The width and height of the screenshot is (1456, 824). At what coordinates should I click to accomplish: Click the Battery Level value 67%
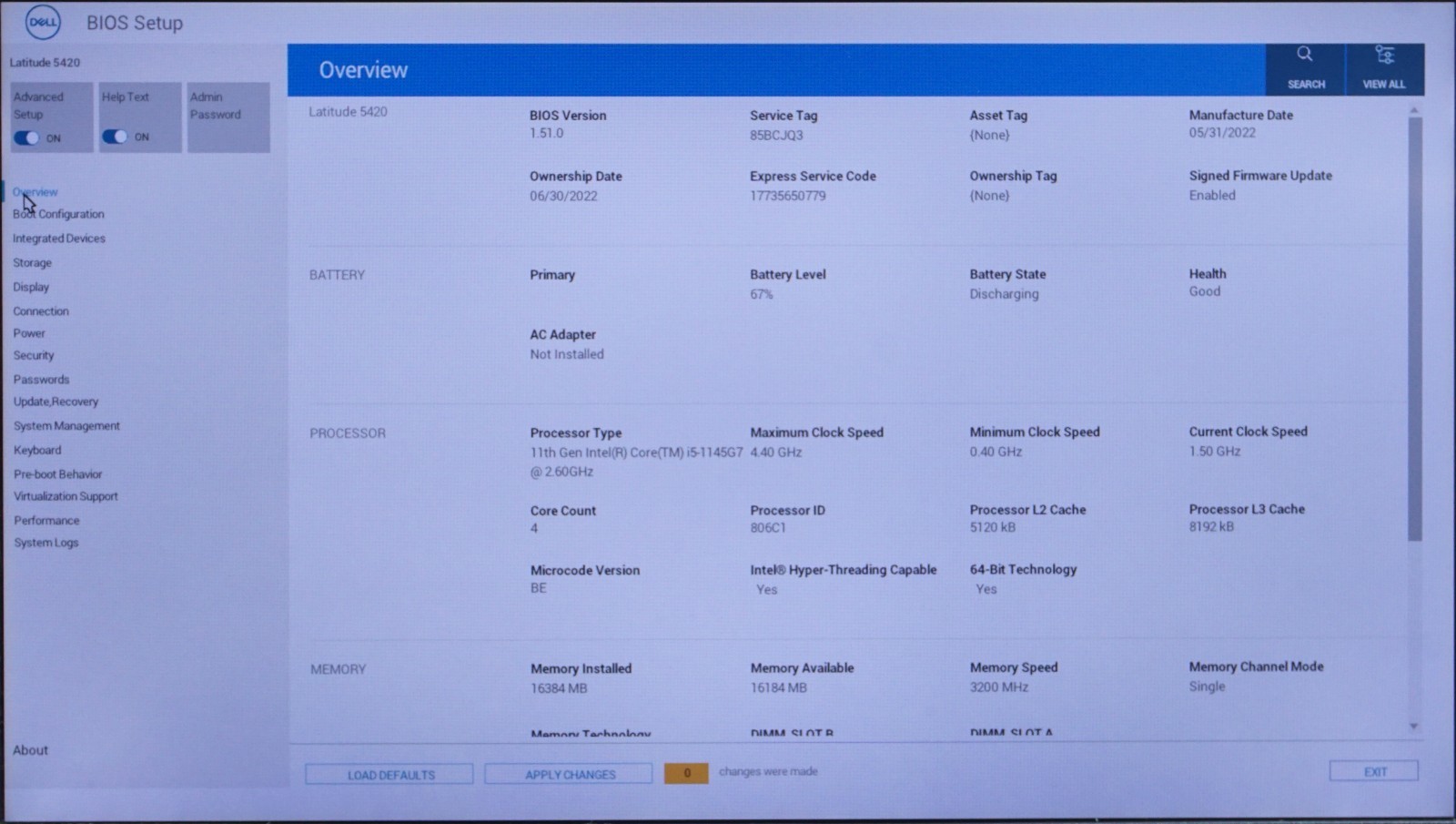(762, 294)
